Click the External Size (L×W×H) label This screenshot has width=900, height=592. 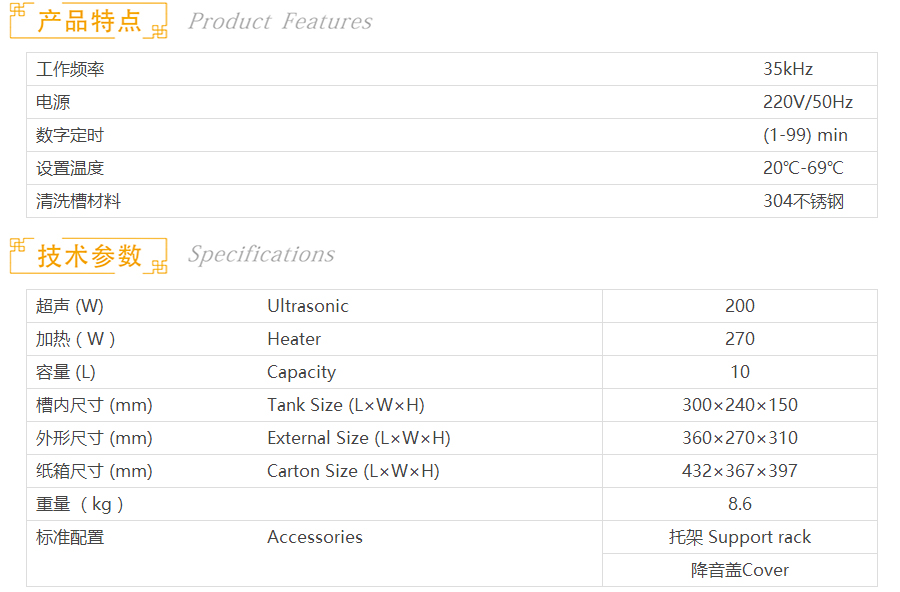click(x=358, y=438)
